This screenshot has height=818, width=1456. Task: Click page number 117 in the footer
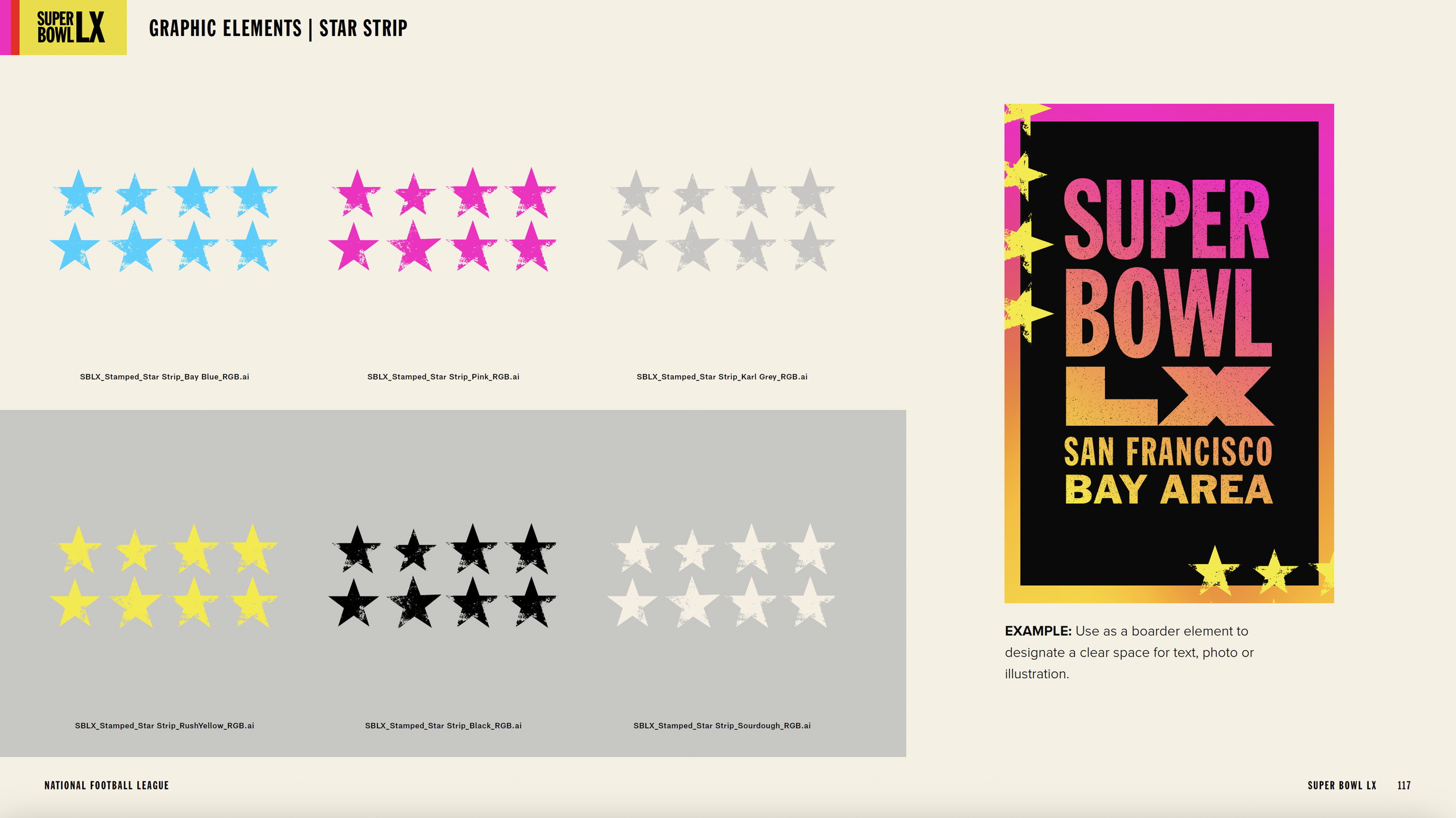pos(1404,785)
